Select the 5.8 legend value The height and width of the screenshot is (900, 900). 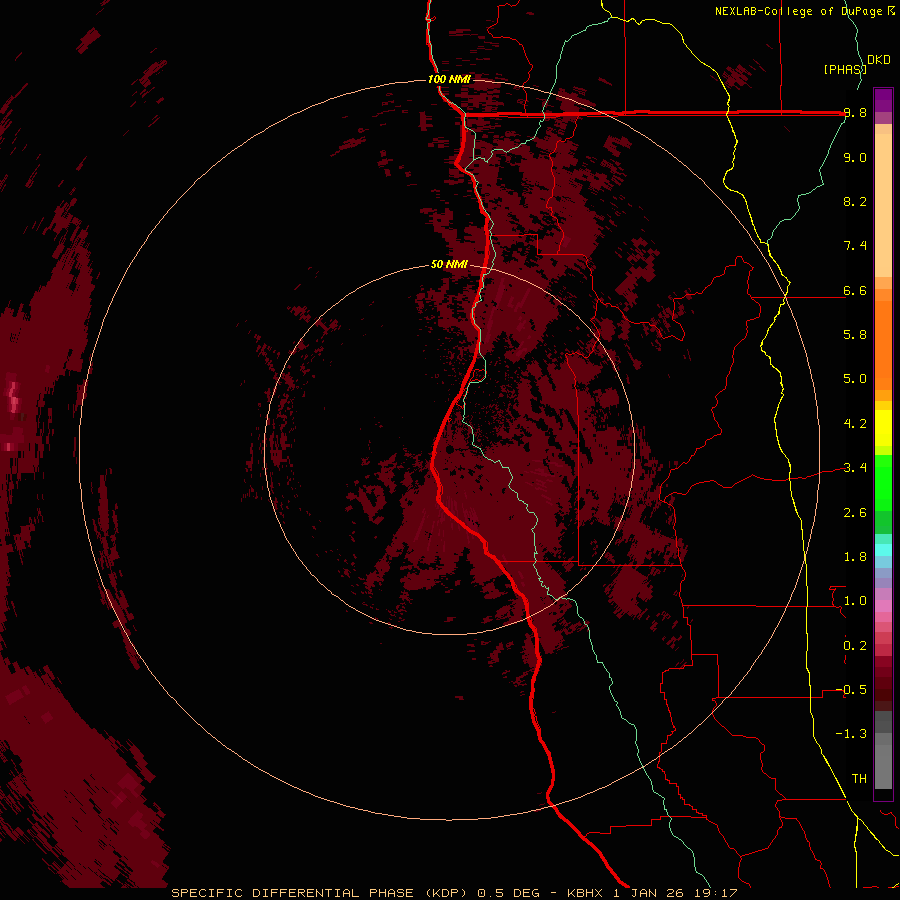pos(855,335)
